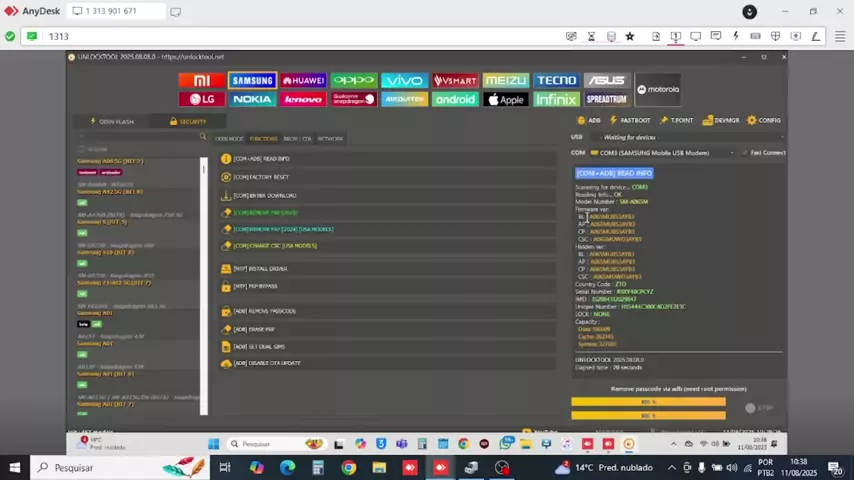Open the ADB tool icon
854x480 pixels.
(x=589, y=120)
